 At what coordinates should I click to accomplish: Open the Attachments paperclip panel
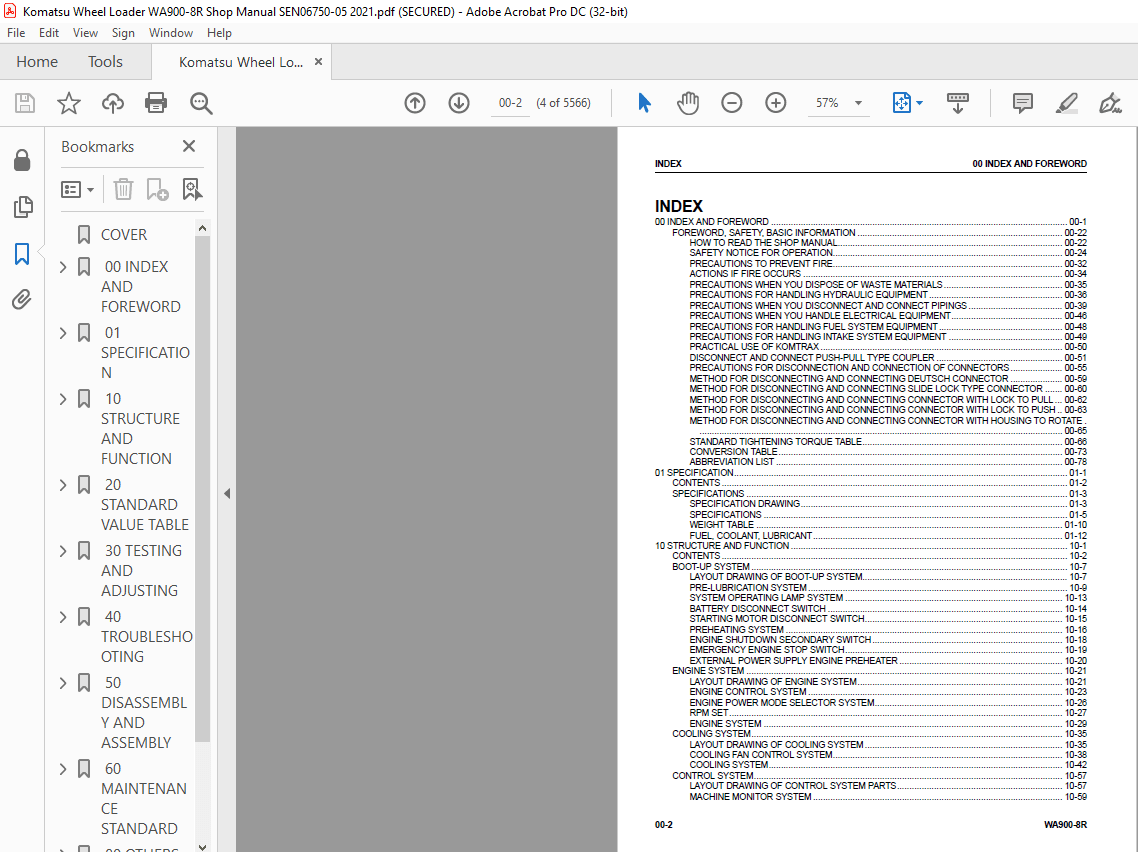(x=22, y=299)
